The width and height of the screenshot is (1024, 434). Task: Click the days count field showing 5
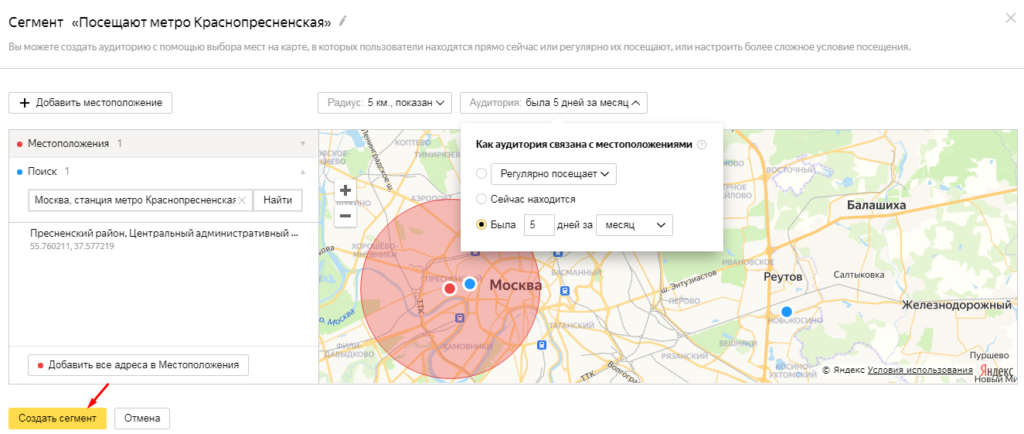point(539,225)
